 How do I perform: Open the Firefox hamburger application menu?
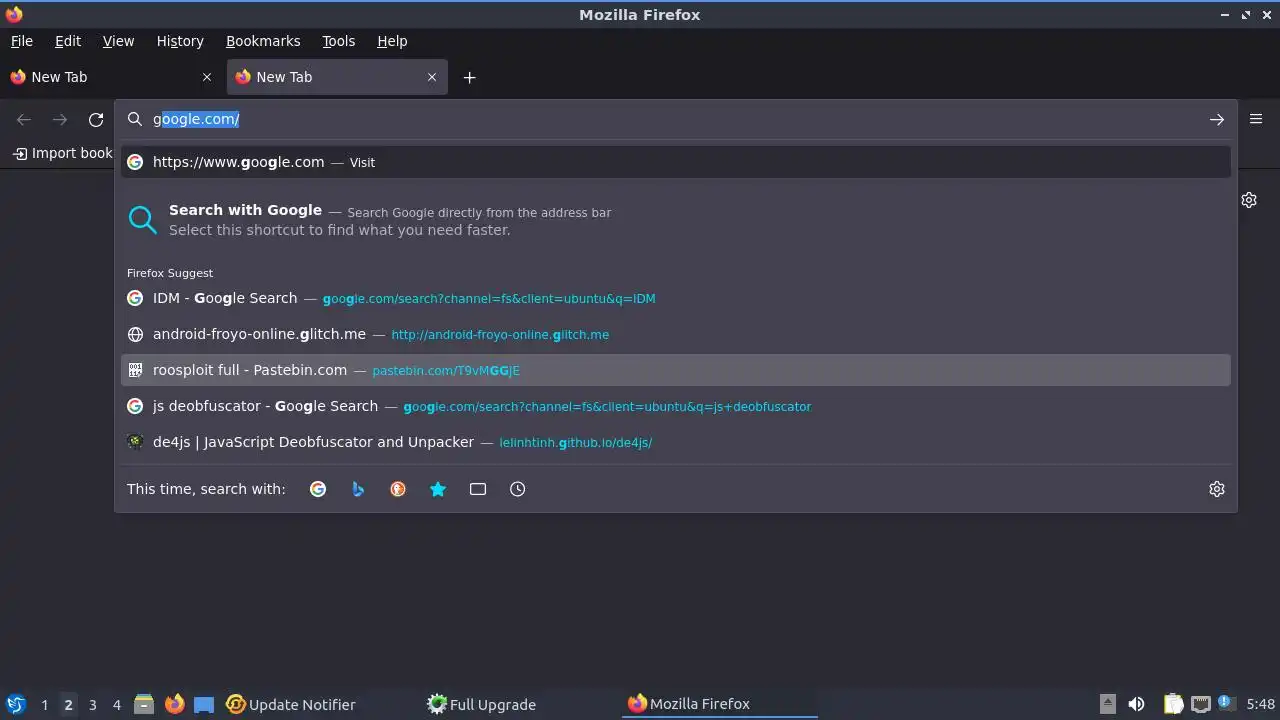tap(1256, 119)
